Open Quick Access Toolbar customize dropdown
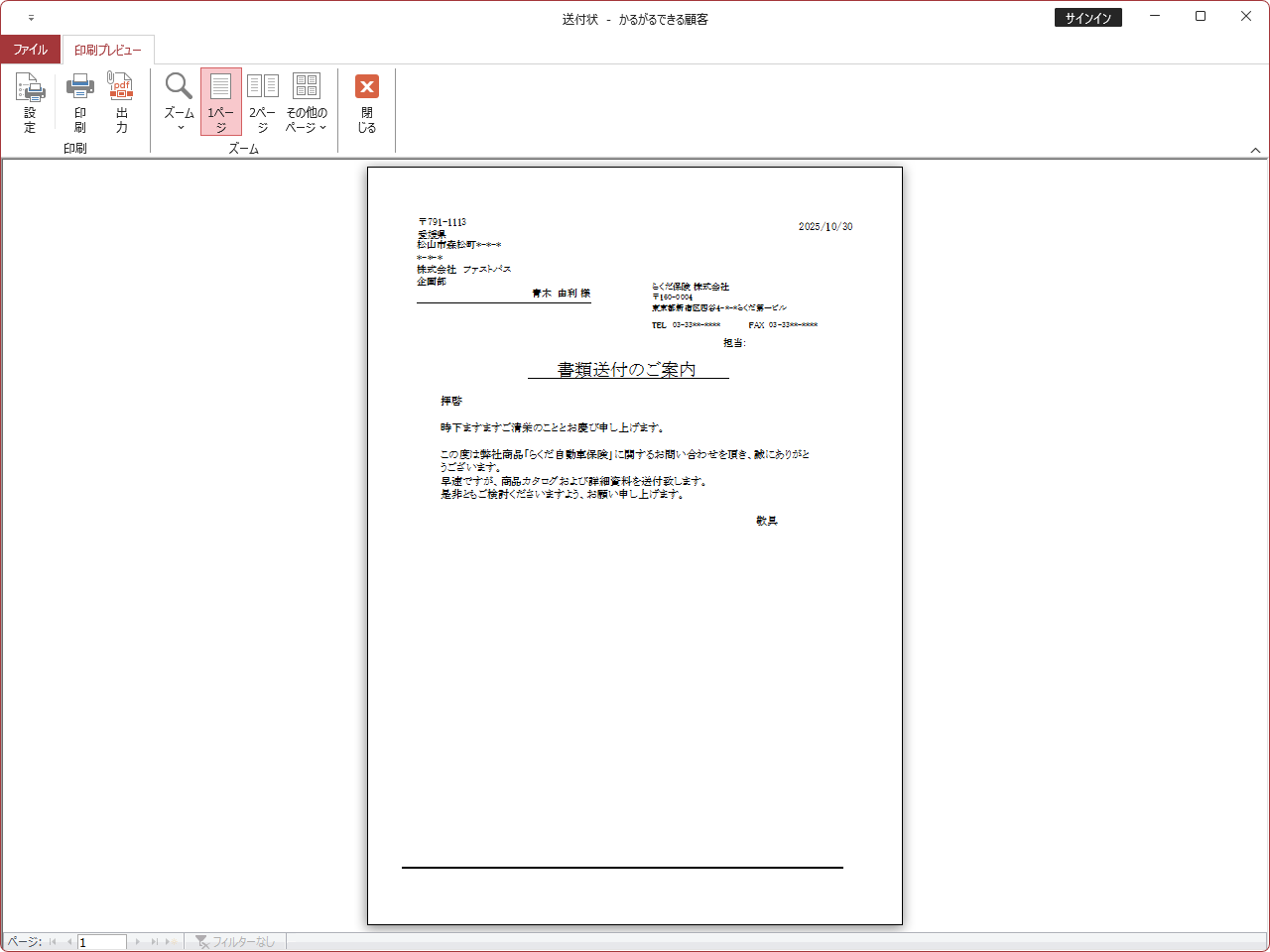 [x=31, y=18]
